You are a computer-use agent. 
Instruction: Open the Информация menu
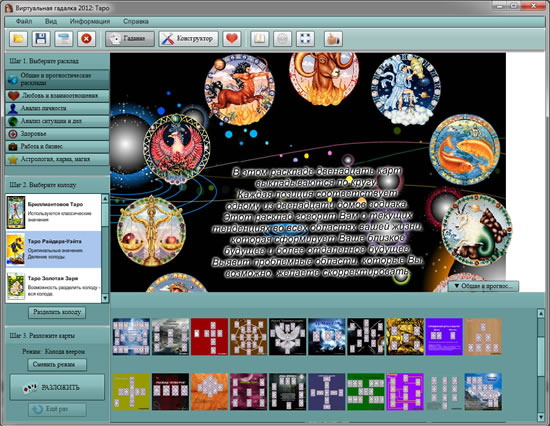(x=90, y=21)
